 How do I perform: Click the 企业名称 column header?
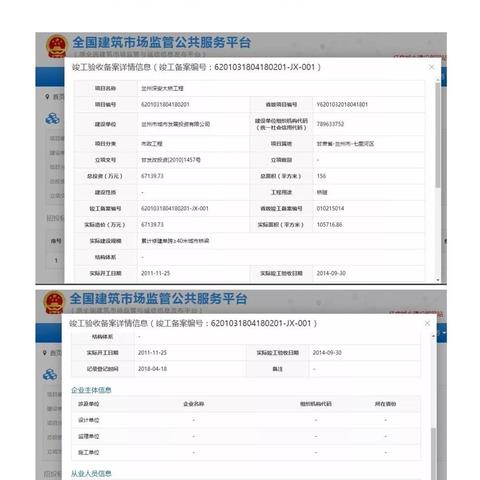[x=194, y=404]
